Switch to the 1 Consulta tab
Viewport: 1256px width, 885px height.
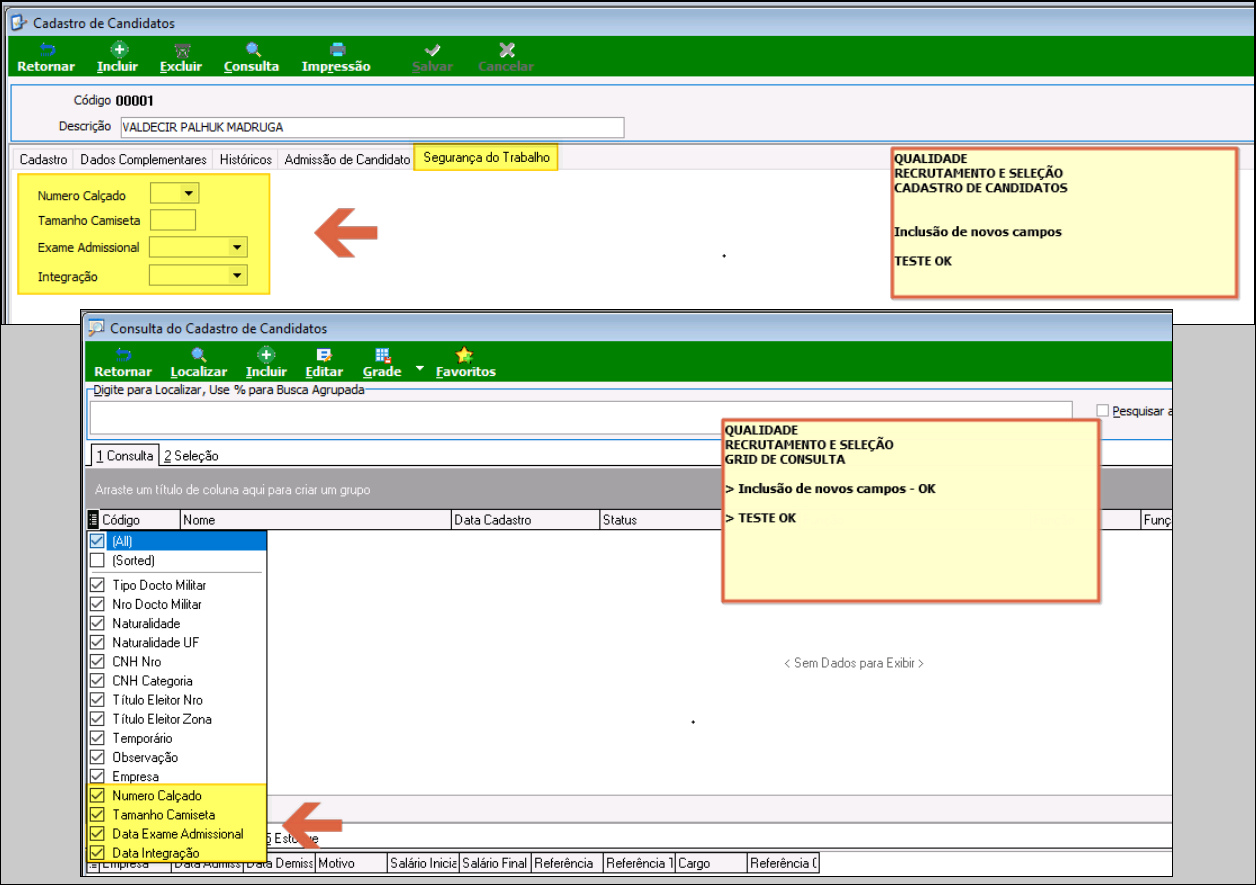coord(124,455)
